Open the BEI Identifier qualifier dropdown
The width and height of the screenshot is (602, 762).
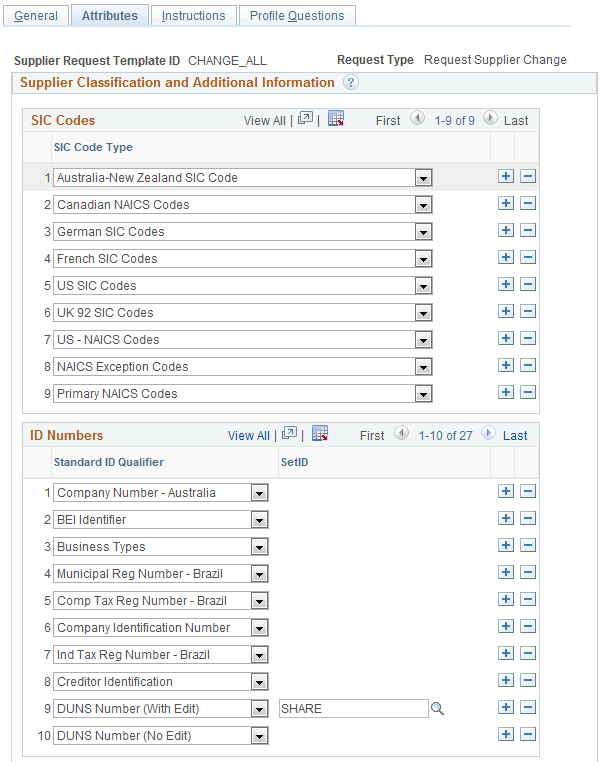(259, 520)
